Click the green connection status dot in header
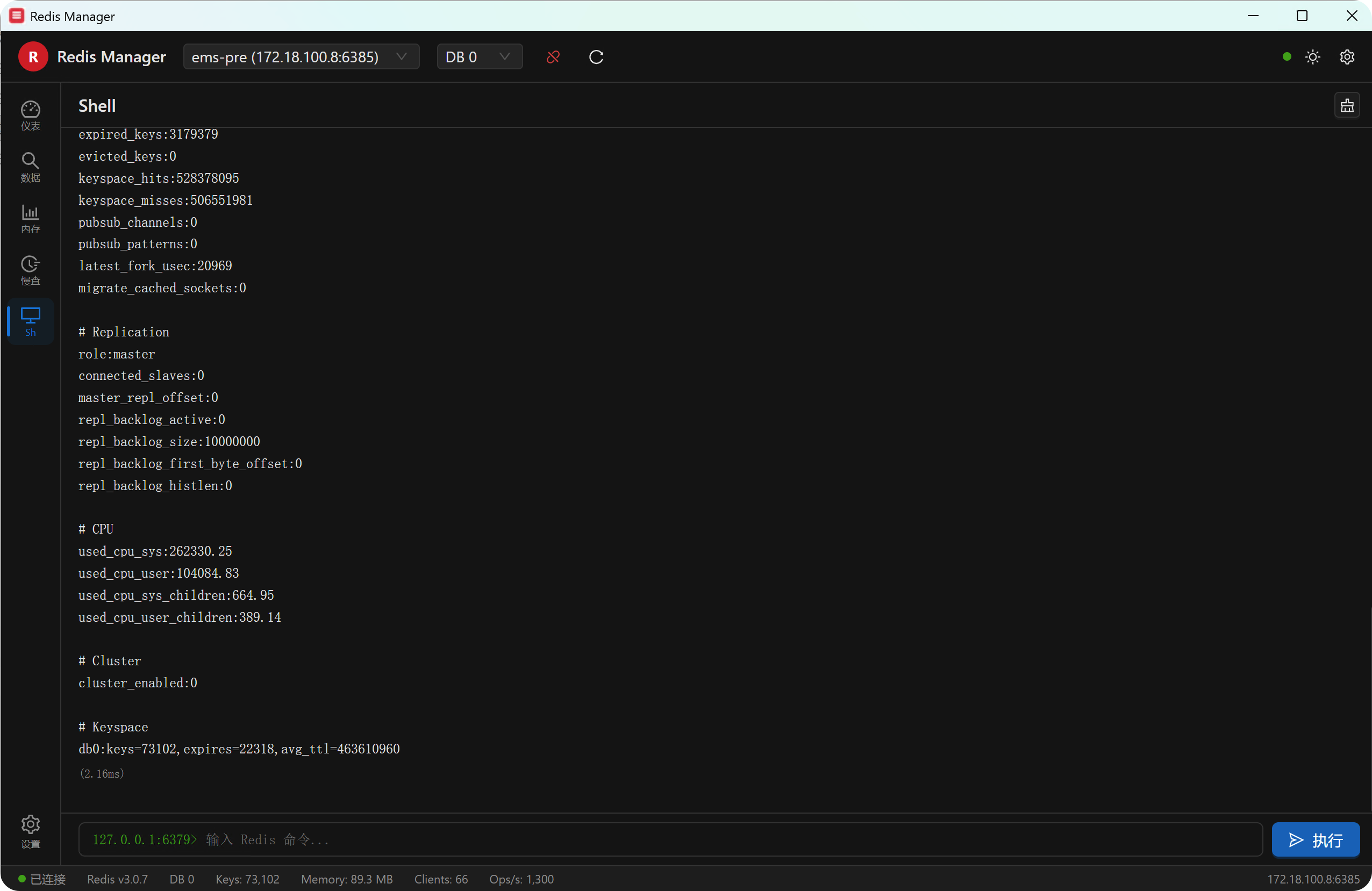 click(1287, 57)
